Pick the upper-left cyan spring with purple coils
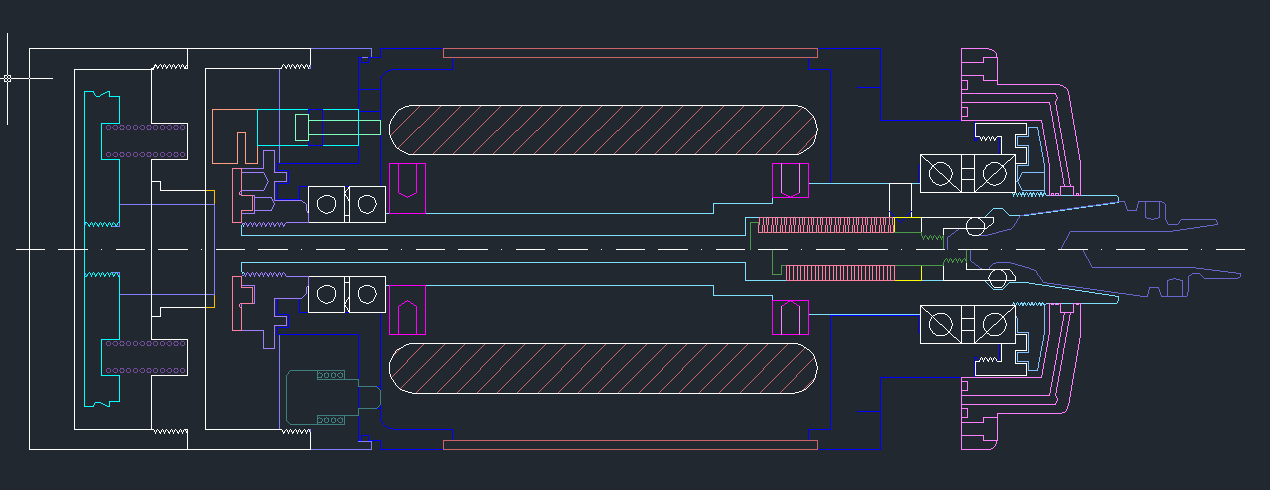The image size is (1270, 490). (x=145, y=141)
